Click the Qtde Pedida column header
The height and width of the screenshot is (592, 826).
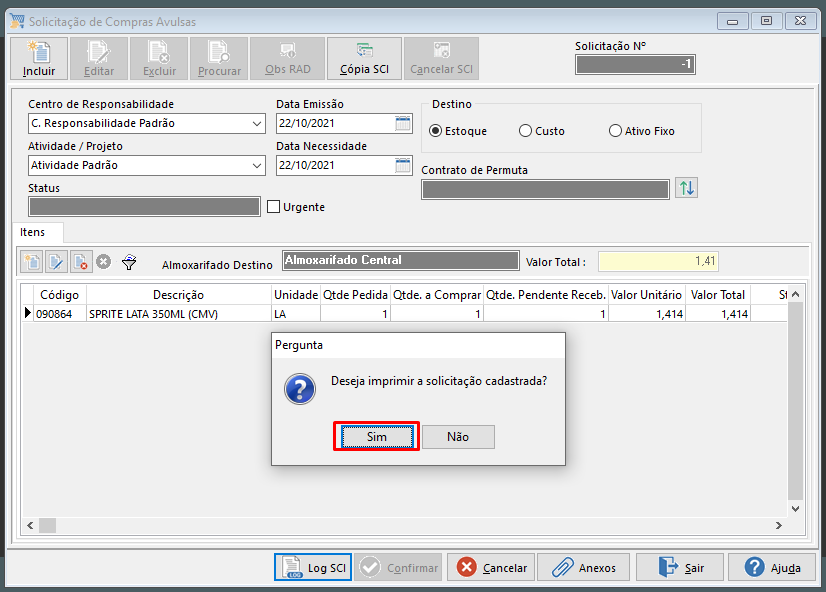pyautogui.click(x=356, y=295)
